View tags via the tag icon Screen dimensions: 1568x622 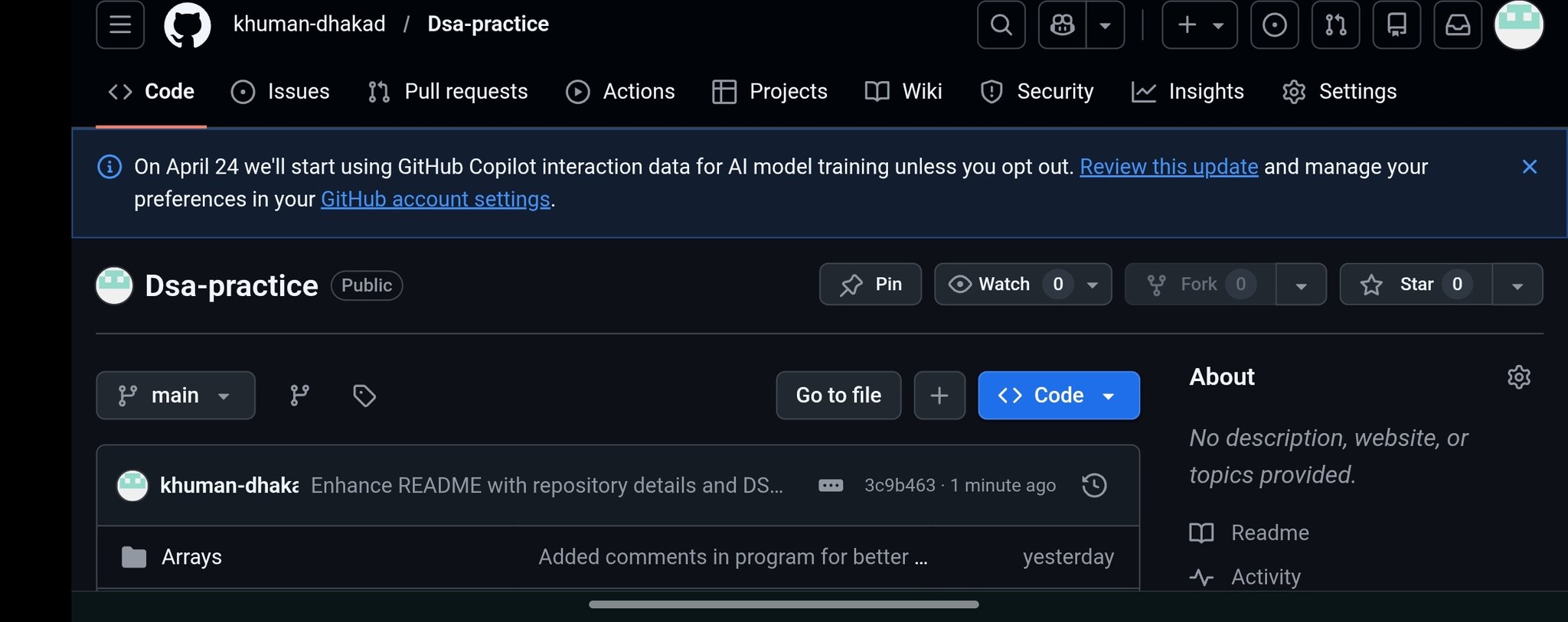(x=364, y=395)
